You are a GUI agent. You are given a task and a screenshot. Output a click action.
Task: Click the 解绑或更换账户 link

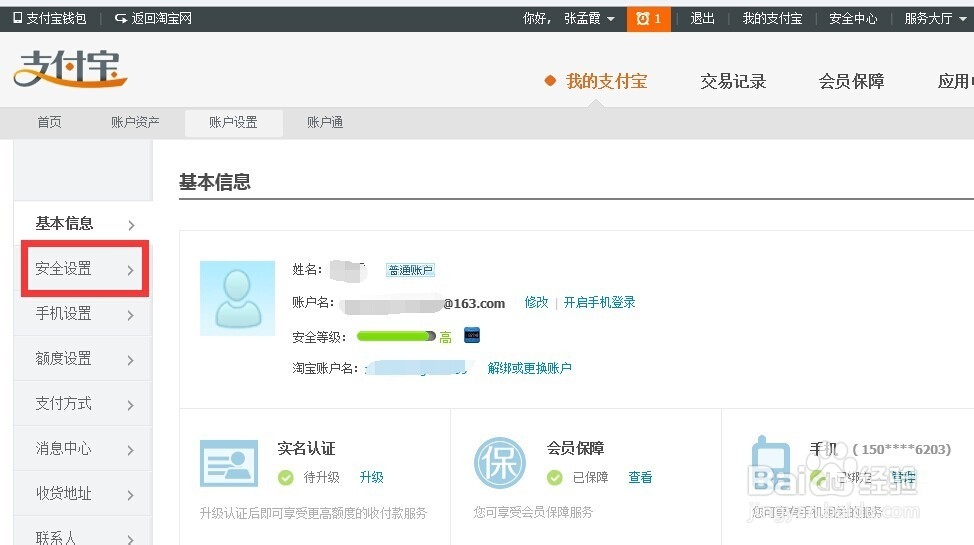pos(529,368)
